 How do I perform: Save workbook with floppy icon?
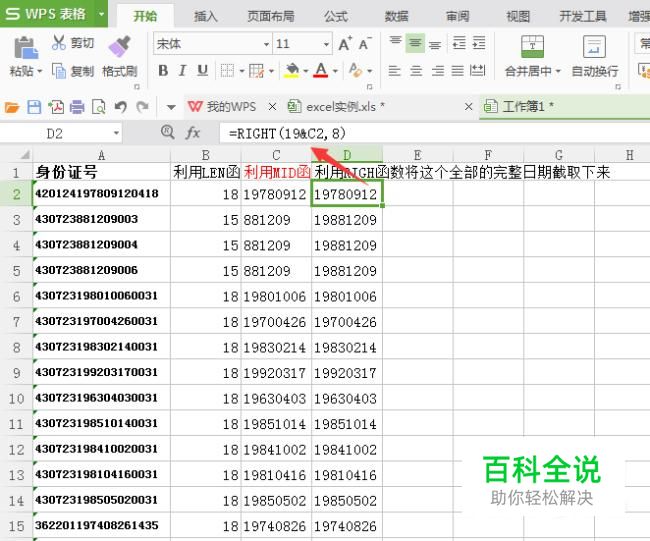point(34,107)
